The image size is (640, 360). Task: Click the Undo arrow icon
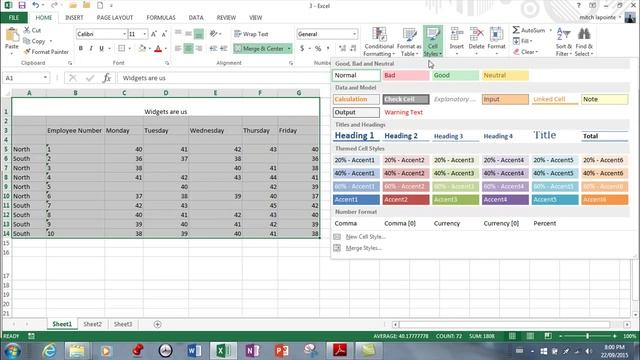tap(36, 5)
